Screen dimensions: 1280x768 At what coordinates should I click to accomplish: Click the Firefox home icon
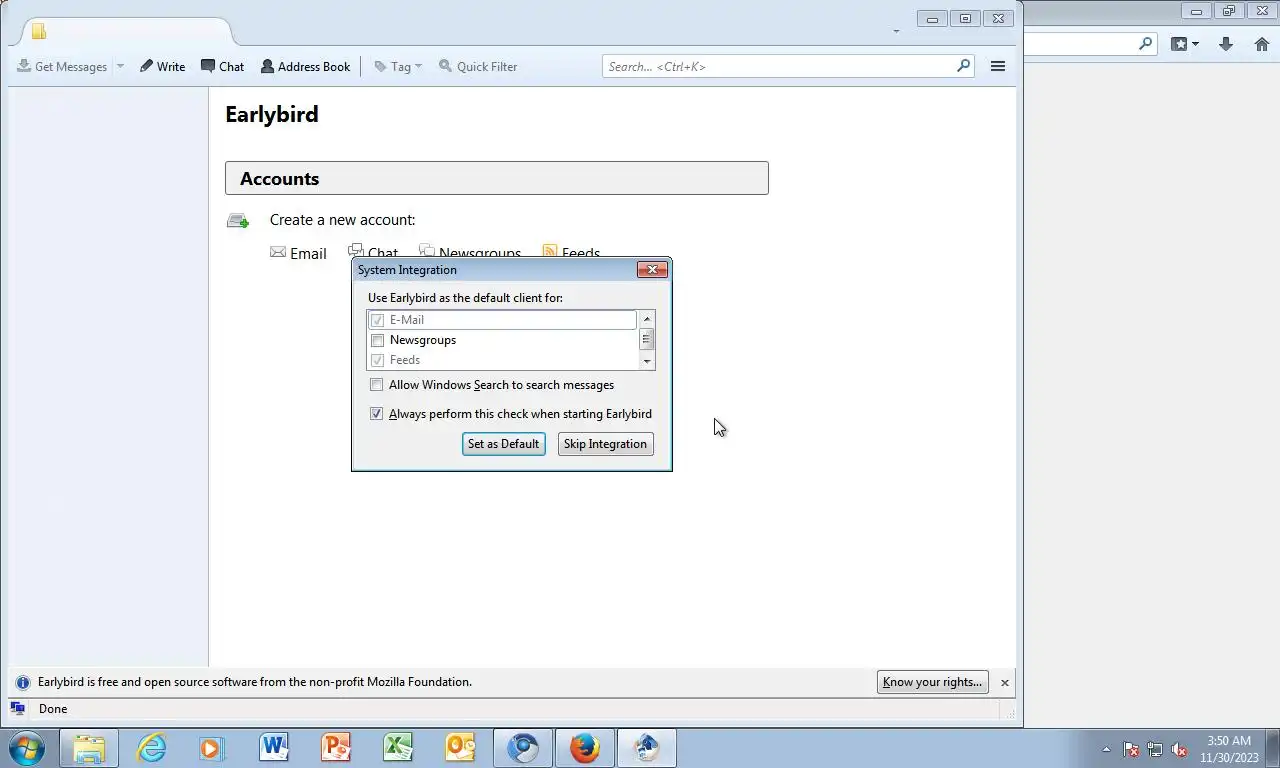pyautogui.click(x=1262, y=44)
